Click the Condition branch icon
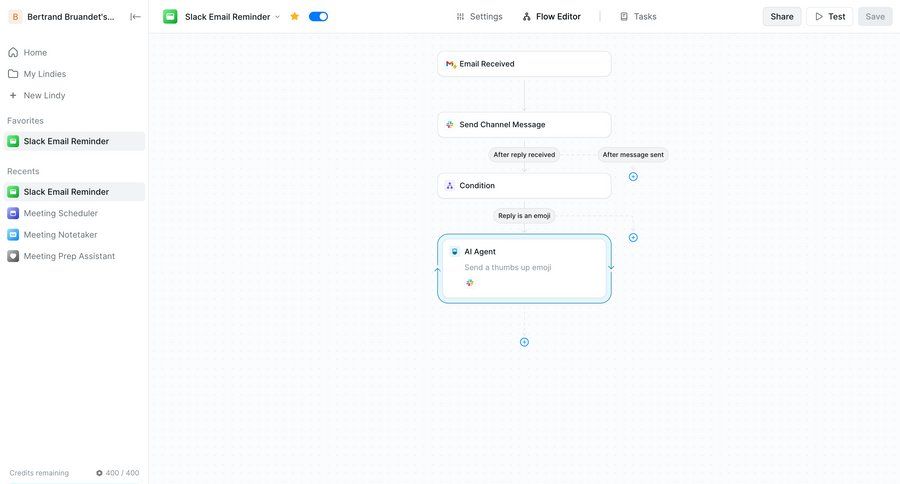The width and height of the screenshot is (900, 484). coord(450,185)
